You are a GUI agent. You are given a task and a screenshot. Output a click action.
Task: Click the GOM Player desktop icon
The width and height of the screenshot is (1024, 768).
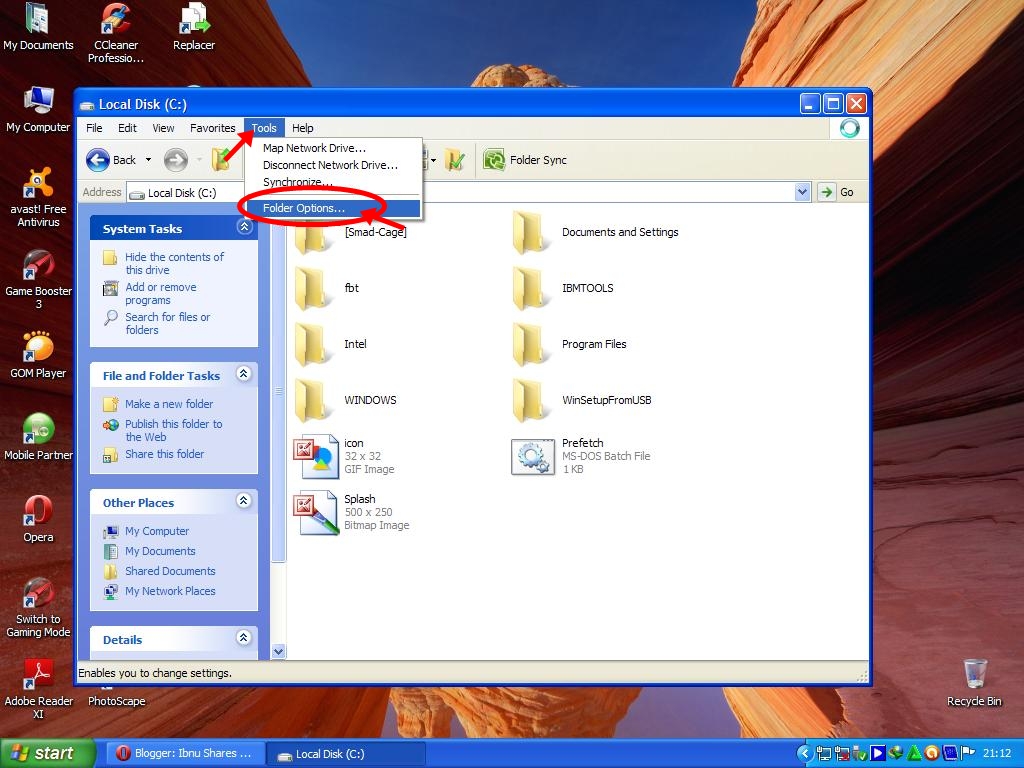click(x=38, y=355)
